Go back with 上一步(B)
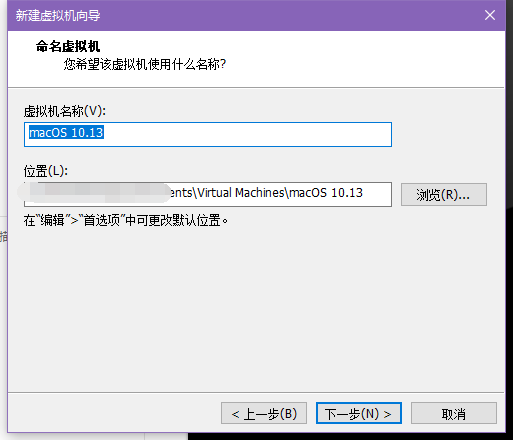This screenshot has width=513, height=440. click(264, 413)
